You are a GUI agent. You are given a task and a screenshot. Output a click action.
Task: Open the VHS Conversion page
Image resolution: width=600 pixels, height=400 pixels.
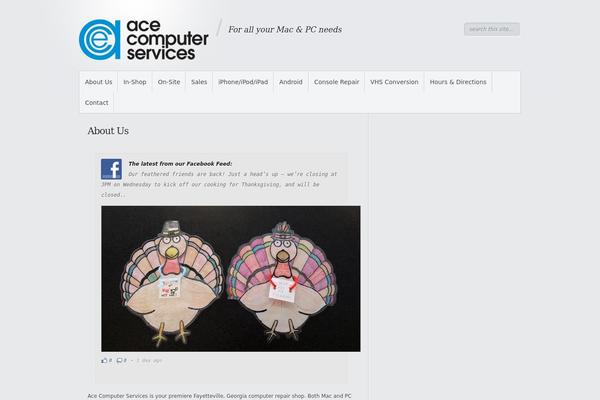(394, 82)
